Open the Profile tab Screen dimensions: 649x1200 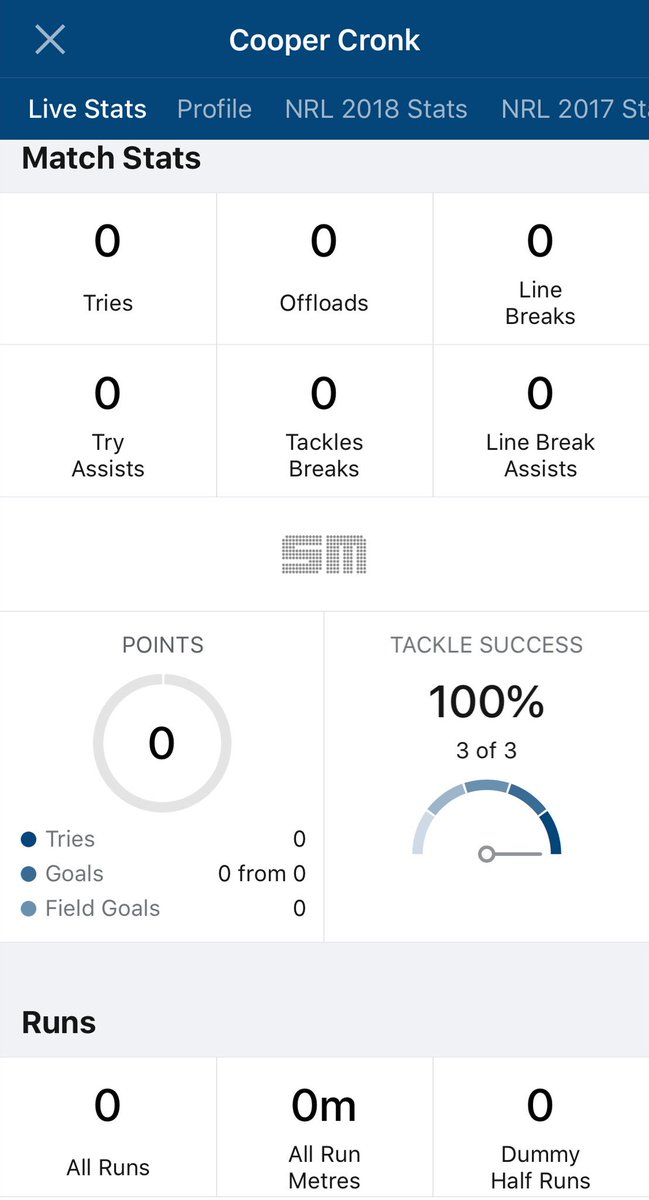[214, 109]
